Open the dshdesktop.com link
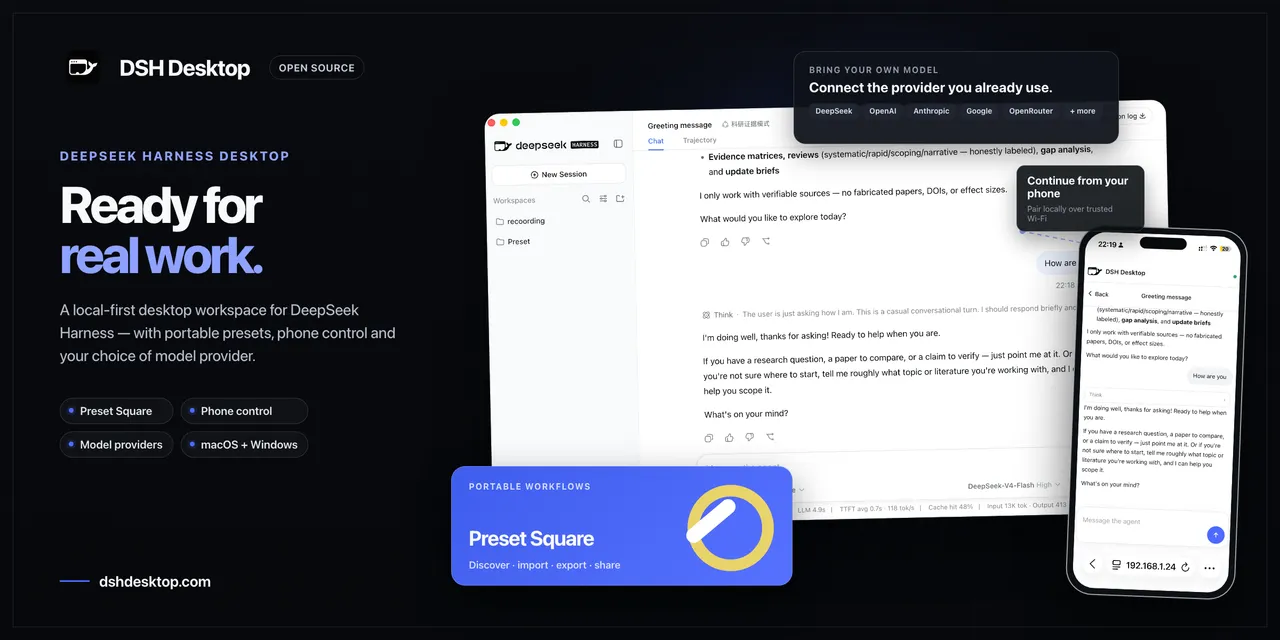Screen dimensions: 1280x640 click(x=155, y=582)
